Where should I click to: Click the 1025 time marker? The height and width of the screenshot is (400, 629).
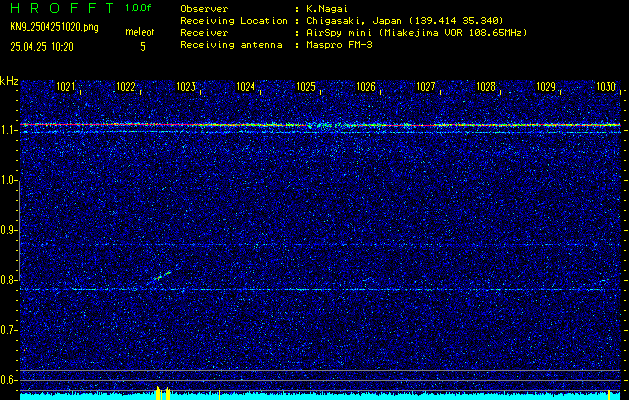pos(306,87)
